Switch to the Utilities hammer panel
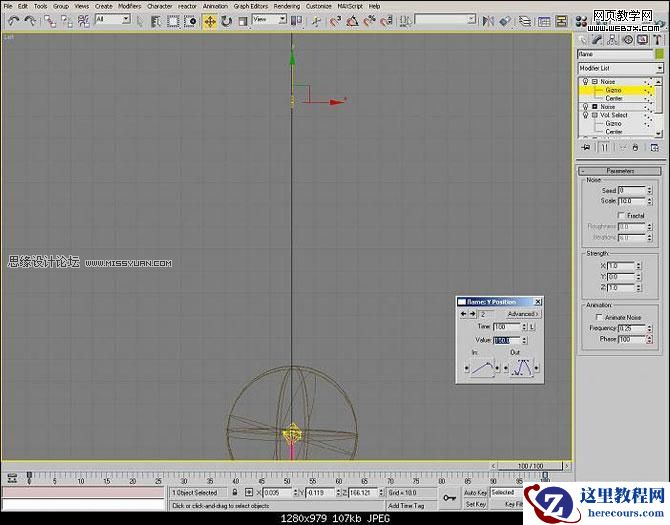This screenshot has height=525, width=670. click(x=656, y=40)
